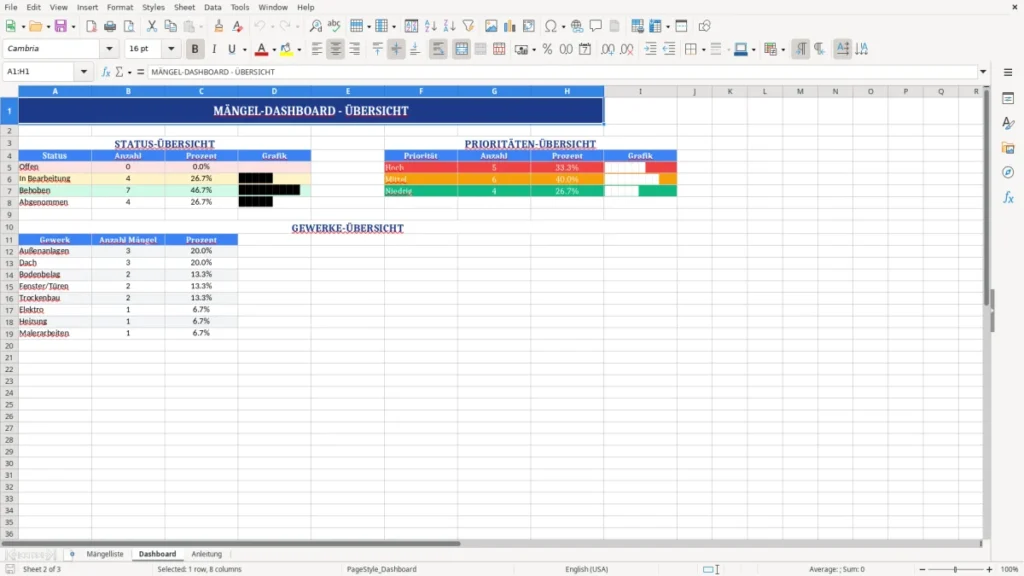Open background color dropdown arrow
Image resolution: width=1024 pixels, height=576 pixels.
point(754,50)
